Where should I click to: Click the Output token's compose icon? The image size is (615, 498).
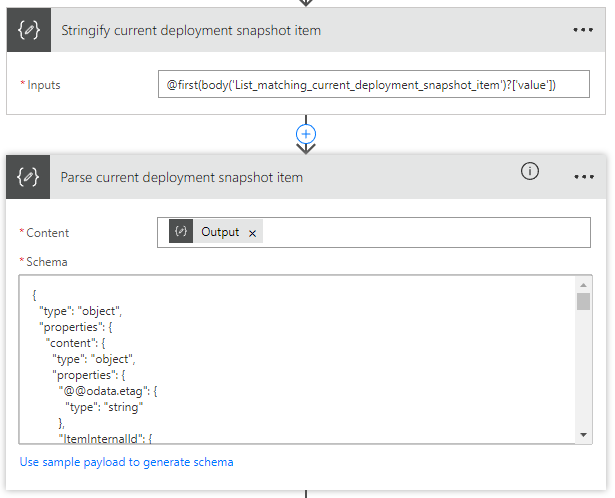[181, 232]
